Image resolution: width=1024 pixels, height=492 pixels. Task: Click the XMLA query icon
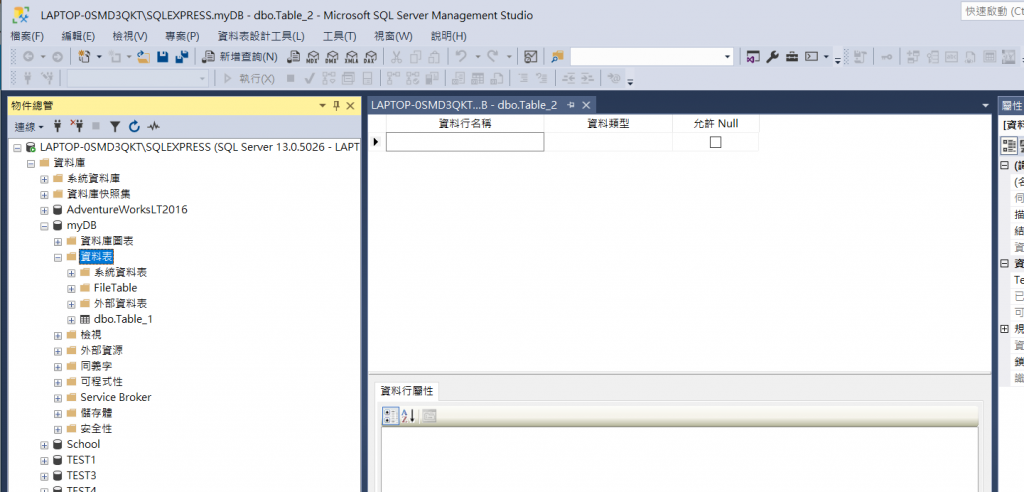(x=352, y=57)
